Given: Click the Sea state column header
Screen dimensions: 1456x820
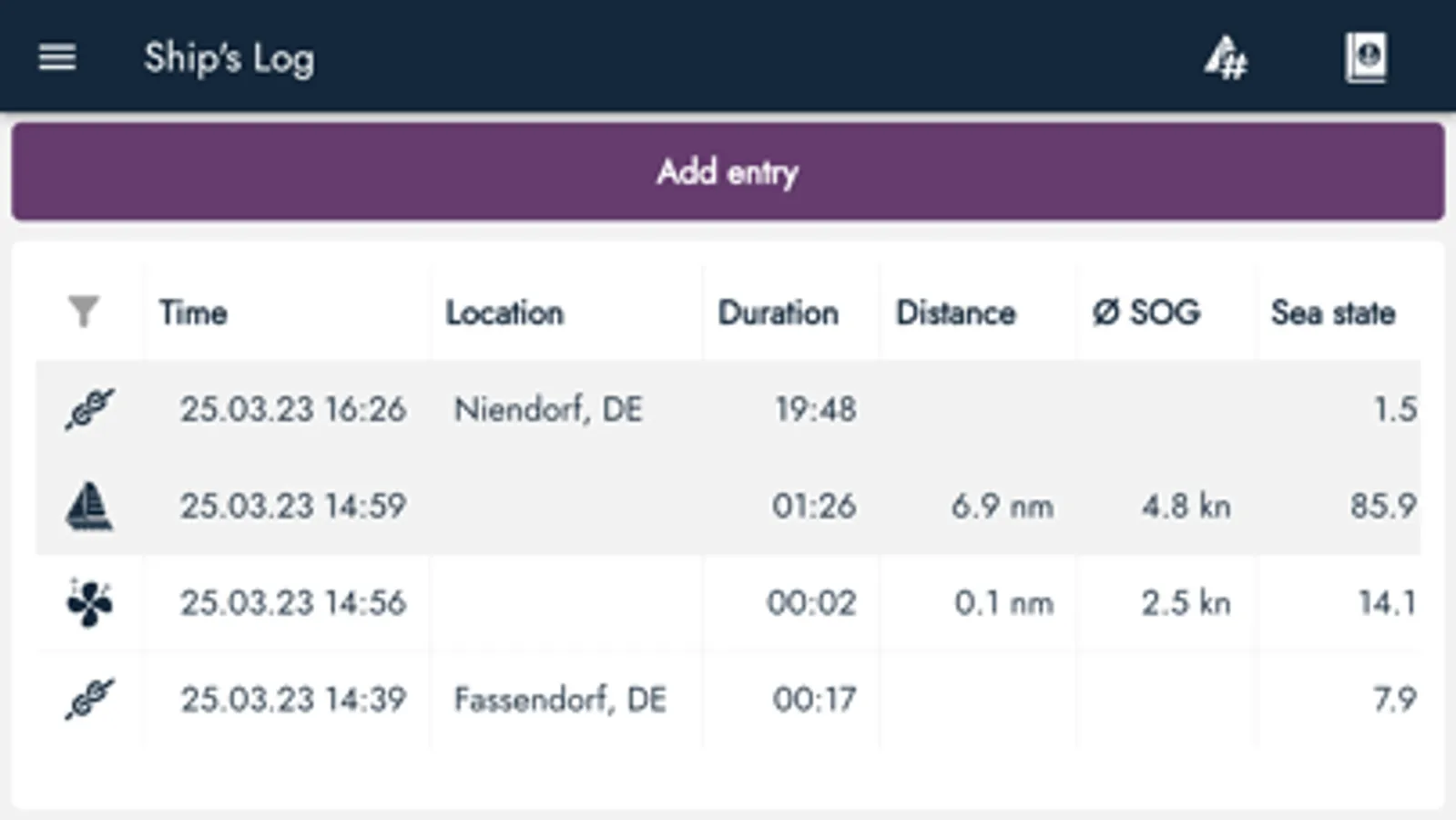Looking at the screenshot, I should pos(1332,313).
